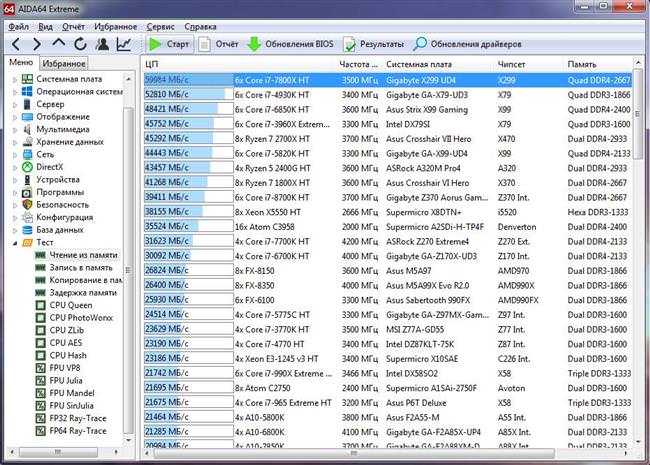This screenshot has height=465, width=650.
Task: Select the База данных database icon
Action: (x=27, y=230)
